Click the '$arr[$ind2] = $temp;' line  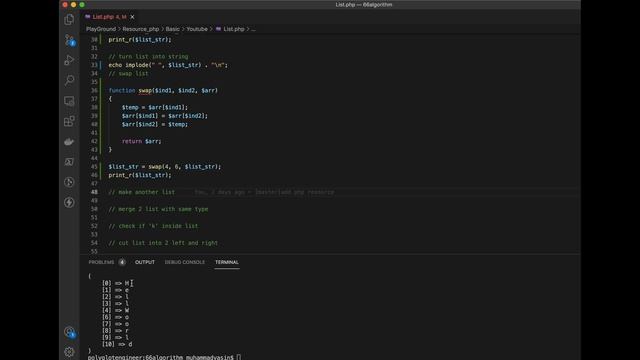[x=155, y=124]
